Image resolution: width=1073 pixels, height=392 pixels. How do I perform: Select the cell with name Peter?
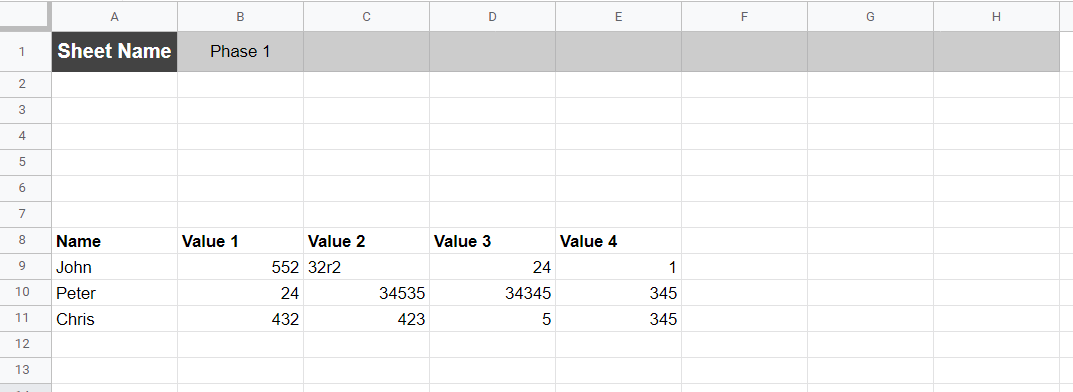tap(114, 293)
